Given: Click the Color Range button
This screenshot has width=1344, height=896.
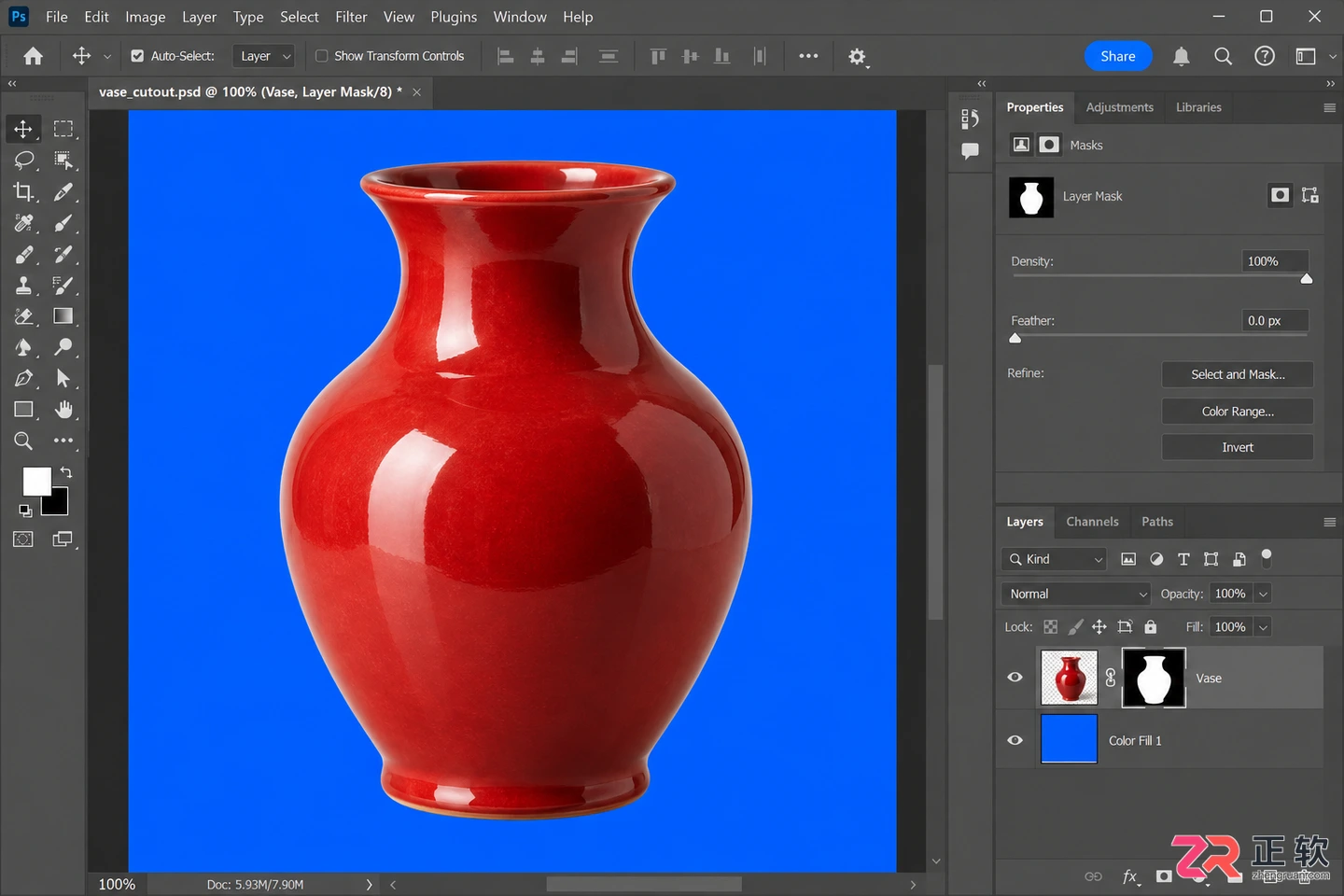Looking at the screenshot, I should tap(1238, 412).
